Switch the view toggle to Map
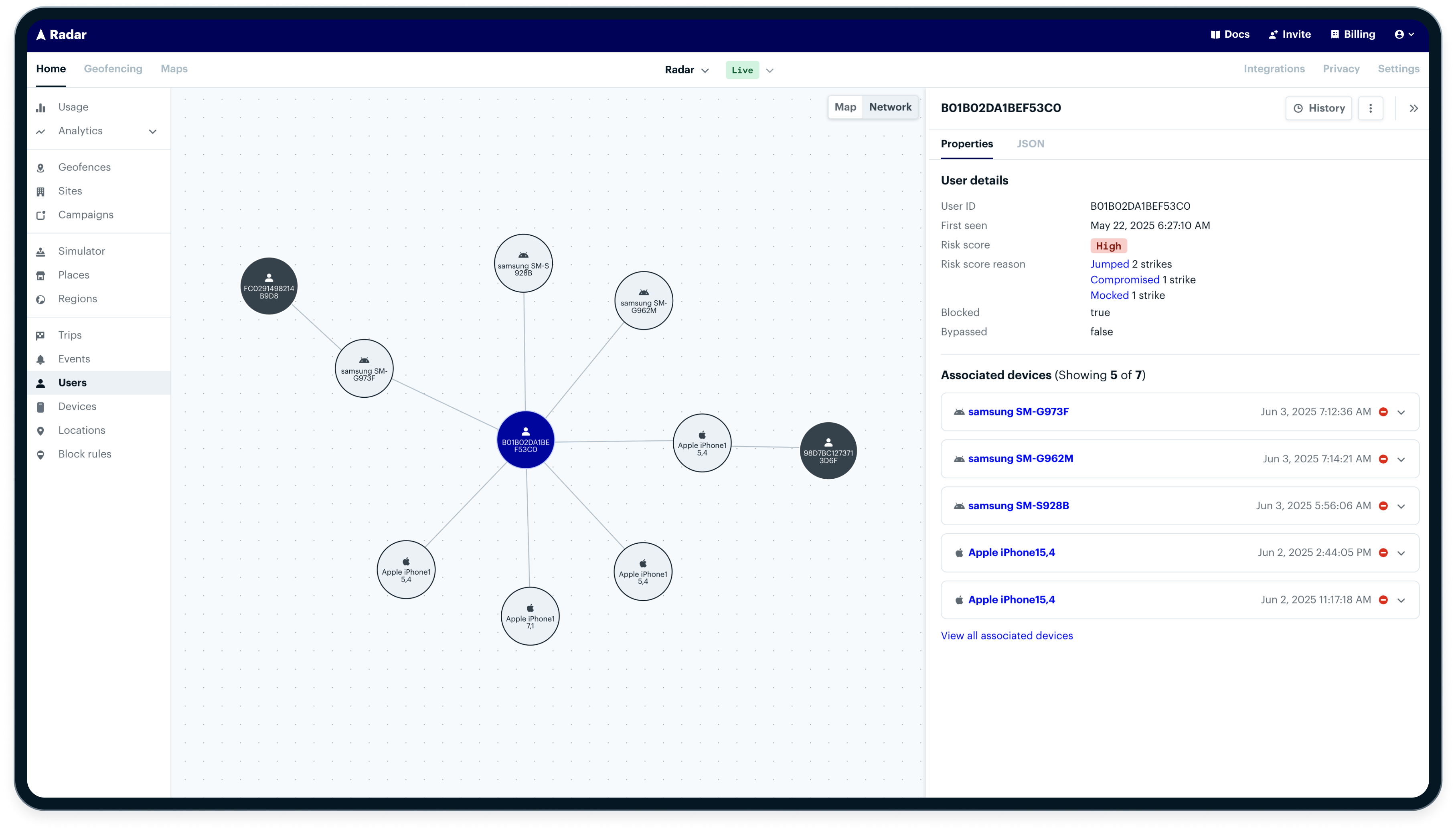This screenshot has width=1456, height=832. pos(845,107)
